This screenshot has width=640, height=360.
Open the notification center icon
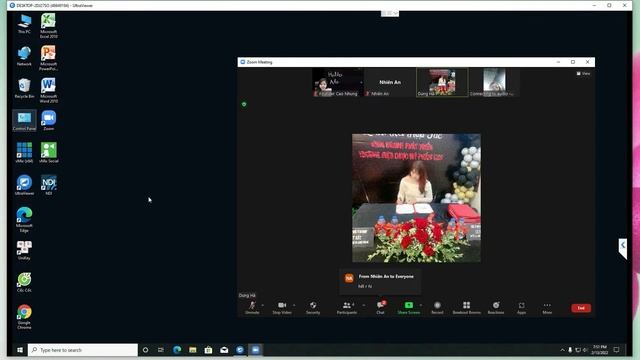pos(616,350)
